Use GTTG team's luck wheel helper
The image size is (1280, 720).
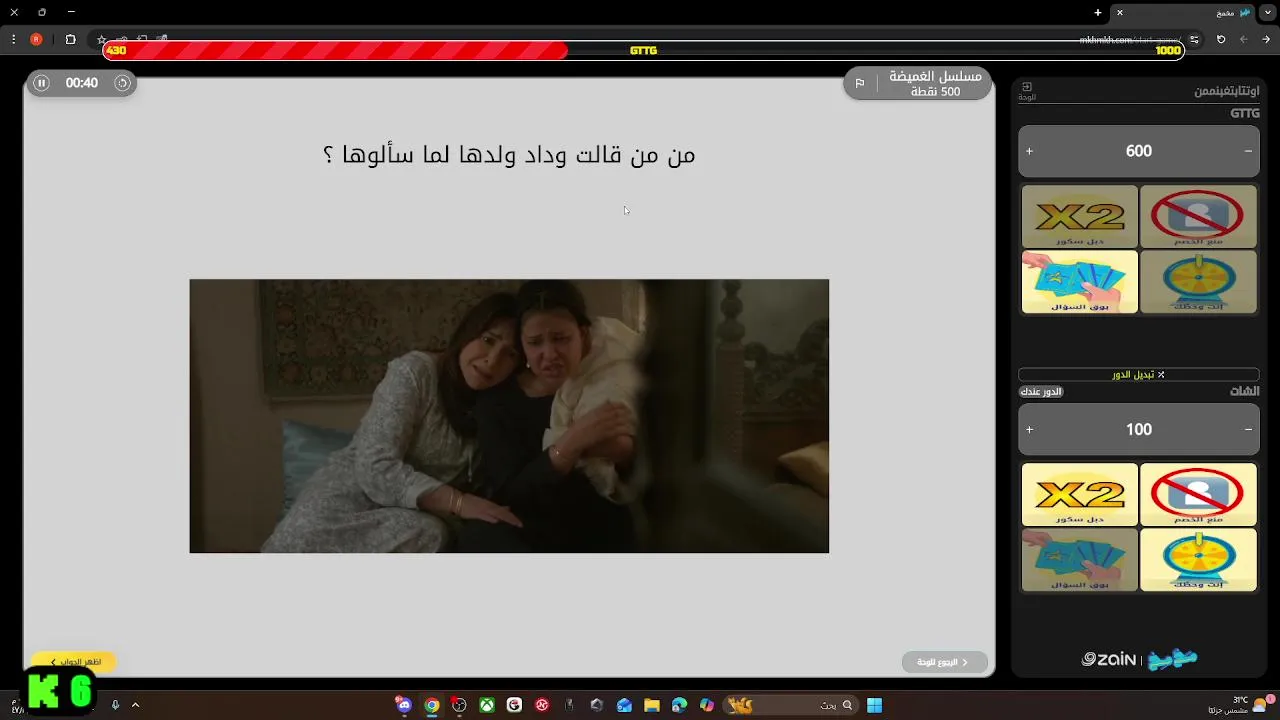pos(1198,281)
